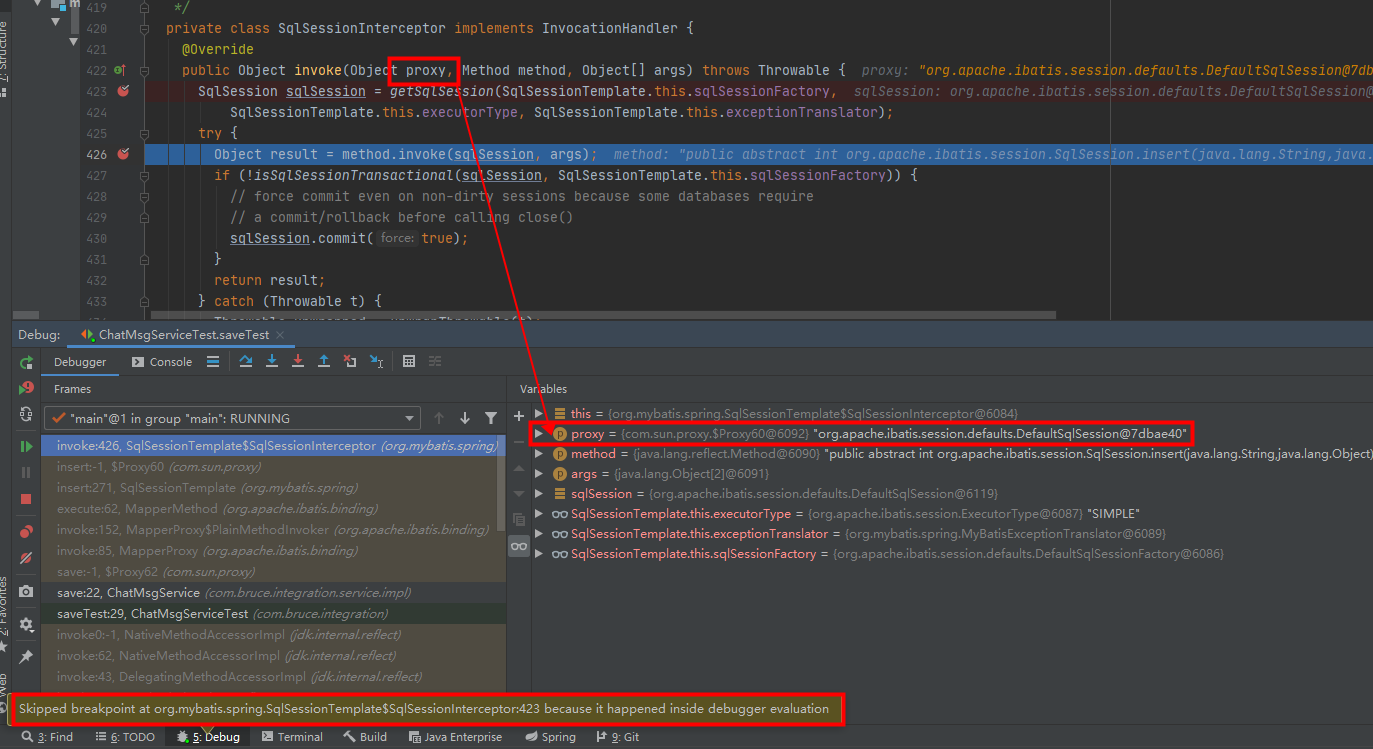This screenshot has height=749, width=1373.
Task: Click the override gutter icon at line 422
Action: tap(119, 70)
